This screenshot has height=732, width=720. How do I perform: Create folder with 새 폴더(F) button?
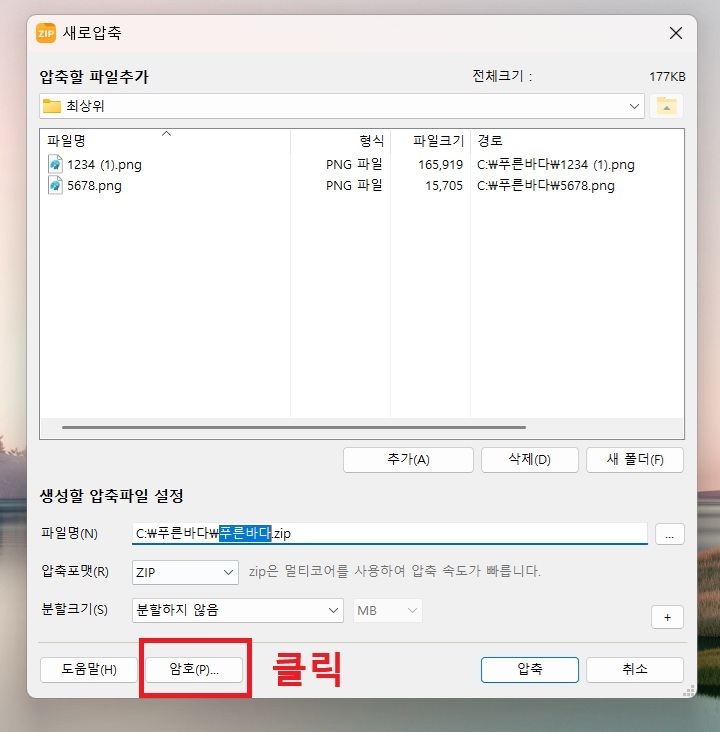click(x=635, y=460)
